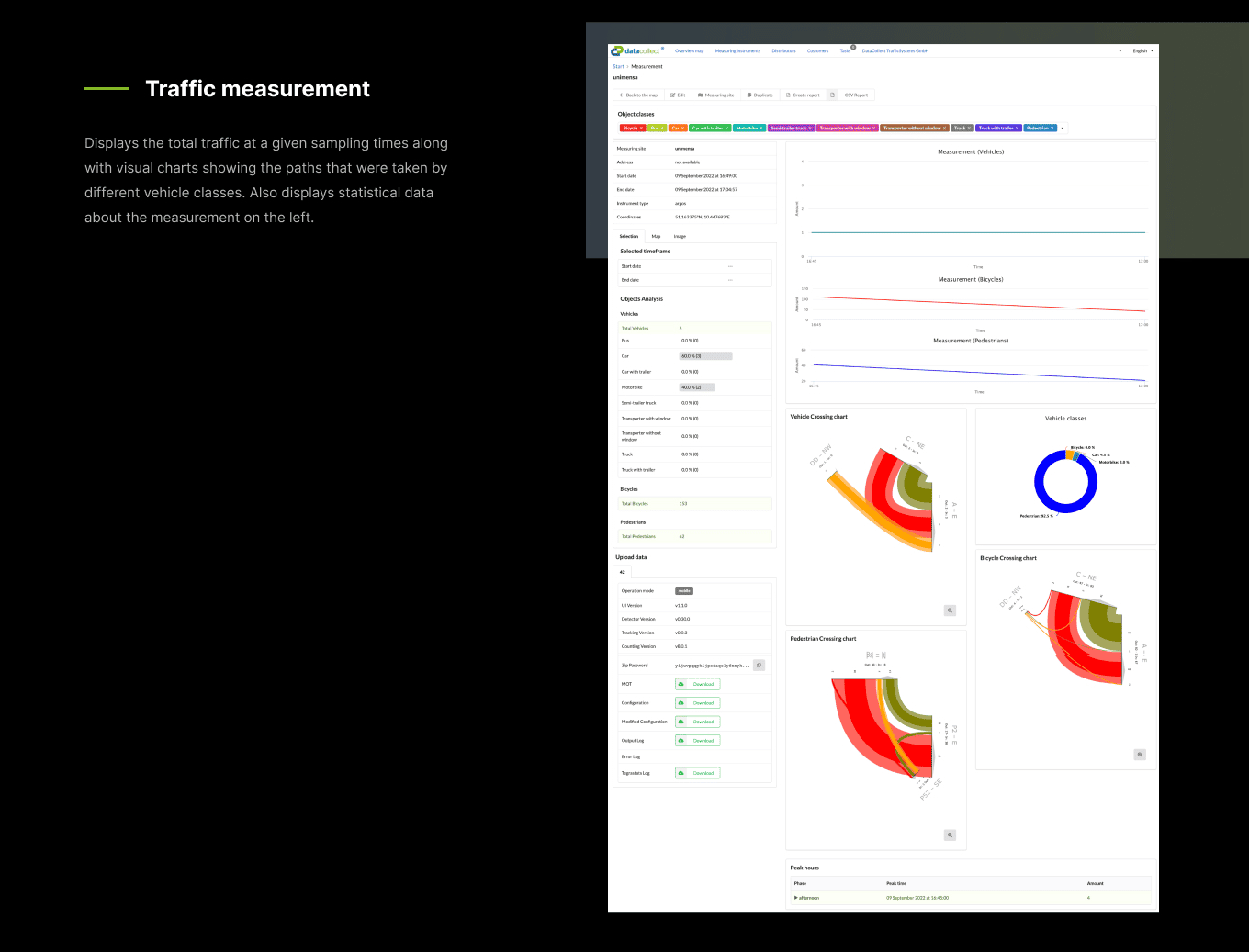Zoom into the Bicycle Crossing chart
1249x952 pixels.
1140,755
